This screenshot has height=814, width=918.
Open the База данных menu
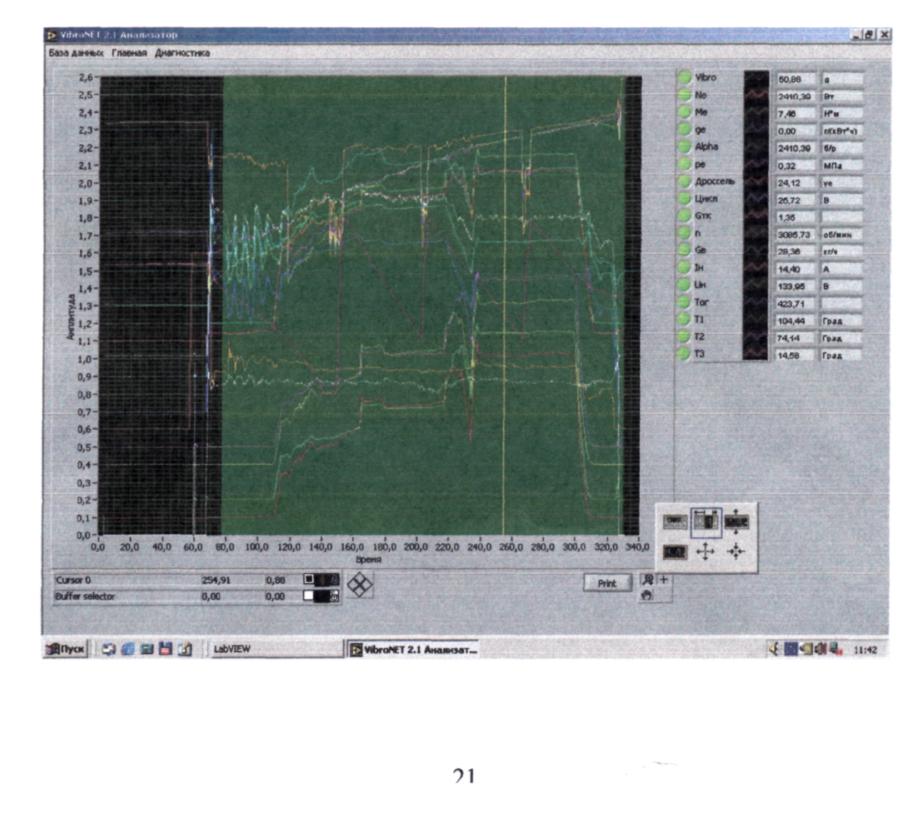pyautogui.click(x=76, y=53)
